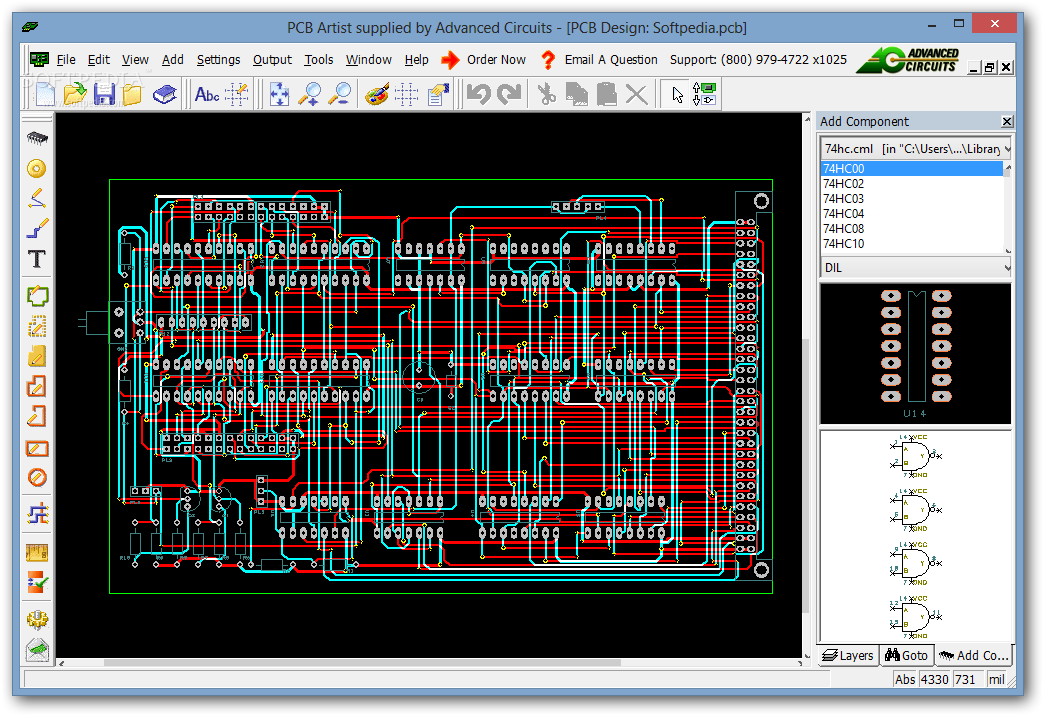Switch to the Layers tab

click(x=848, y=655)
